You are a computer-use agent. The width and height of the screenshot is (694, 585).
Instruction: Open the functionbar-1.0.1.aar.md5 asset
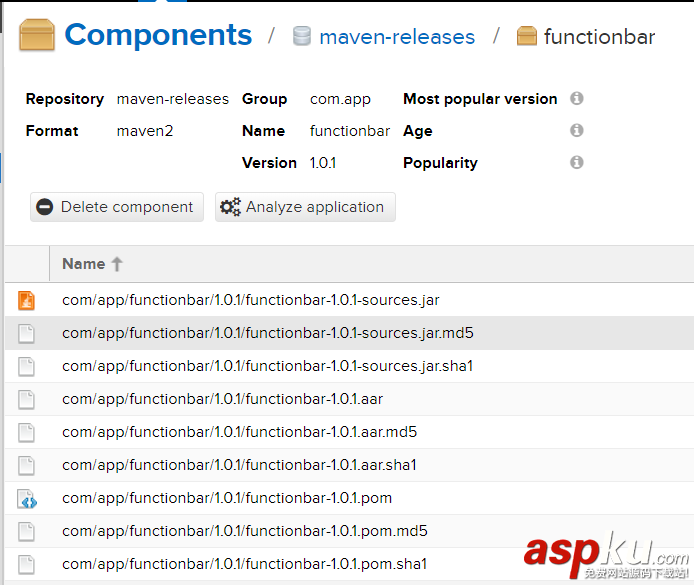tap(350, 432)
